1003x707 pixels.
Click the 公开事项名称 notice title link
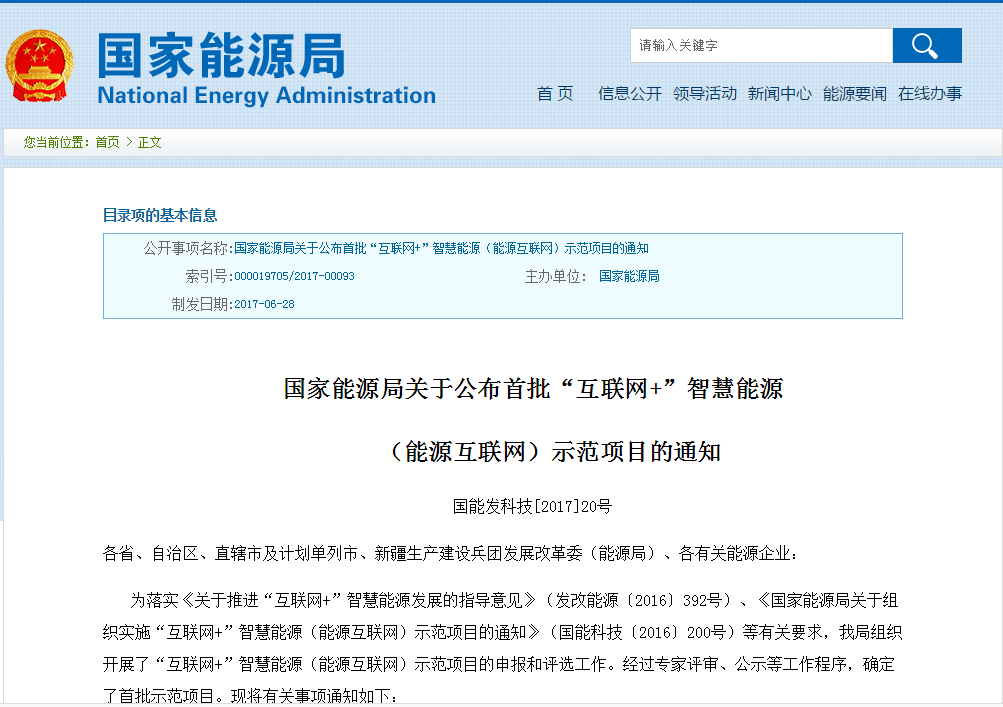coord(441,249)
